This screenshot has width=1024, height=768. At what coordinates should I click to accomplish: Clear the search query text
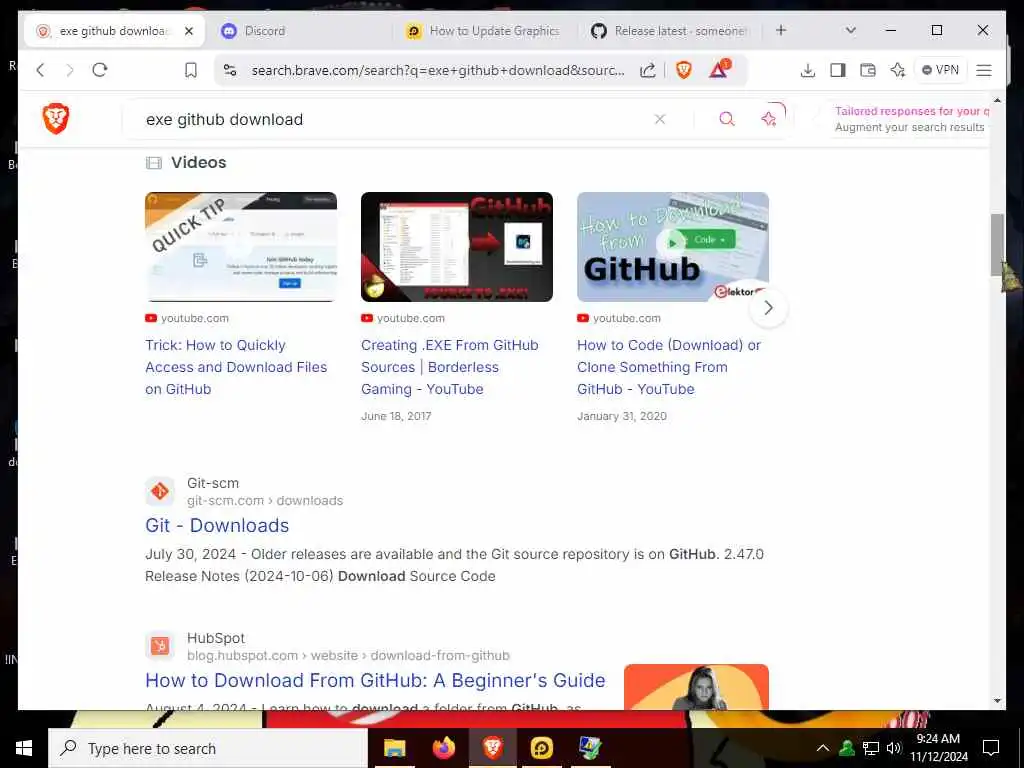point(660,119)
